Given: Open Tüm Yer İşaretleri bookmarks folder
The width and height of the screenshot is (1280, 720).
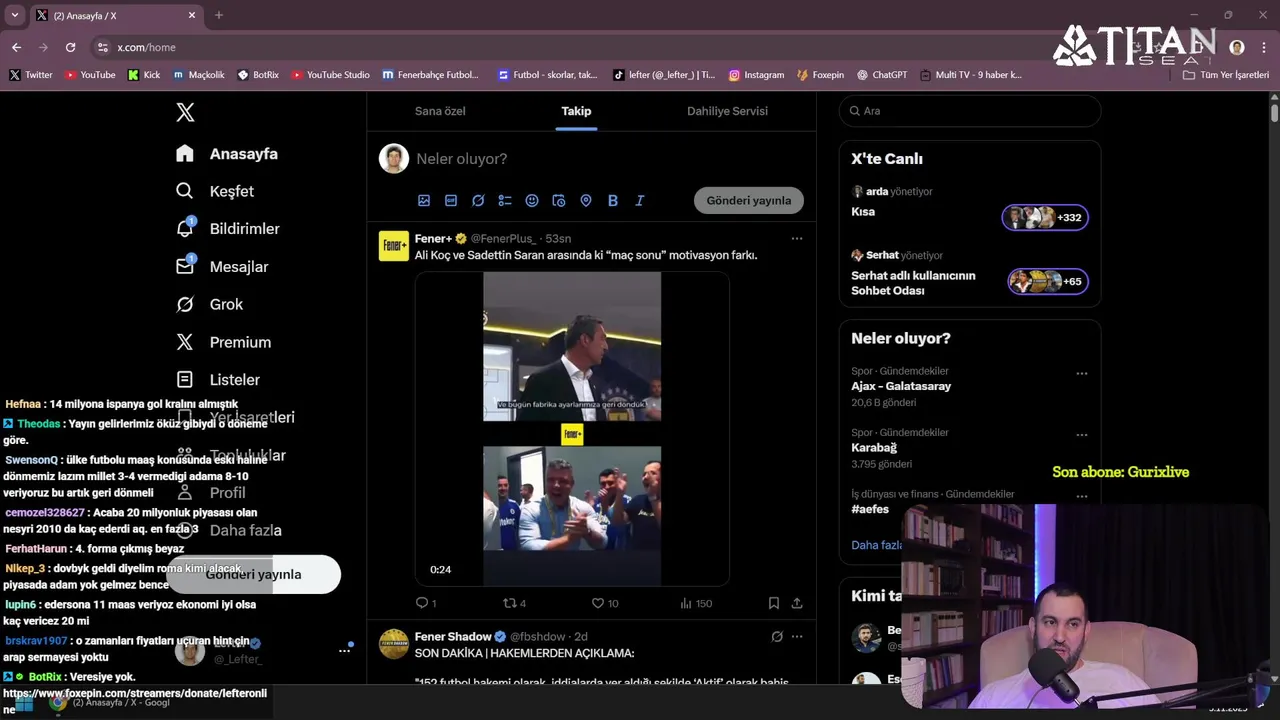Looking at the screenshot, I should 1226,75.
